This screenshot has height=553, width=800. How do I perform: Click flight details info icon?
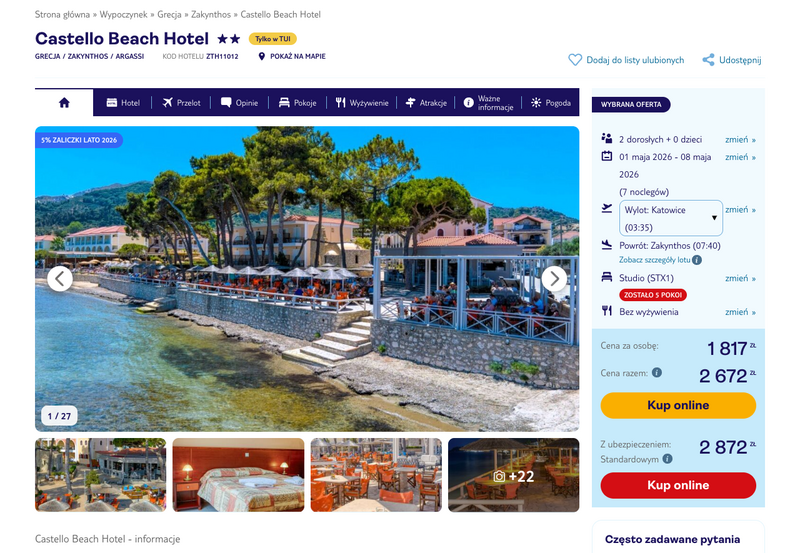tap(697, 260)
